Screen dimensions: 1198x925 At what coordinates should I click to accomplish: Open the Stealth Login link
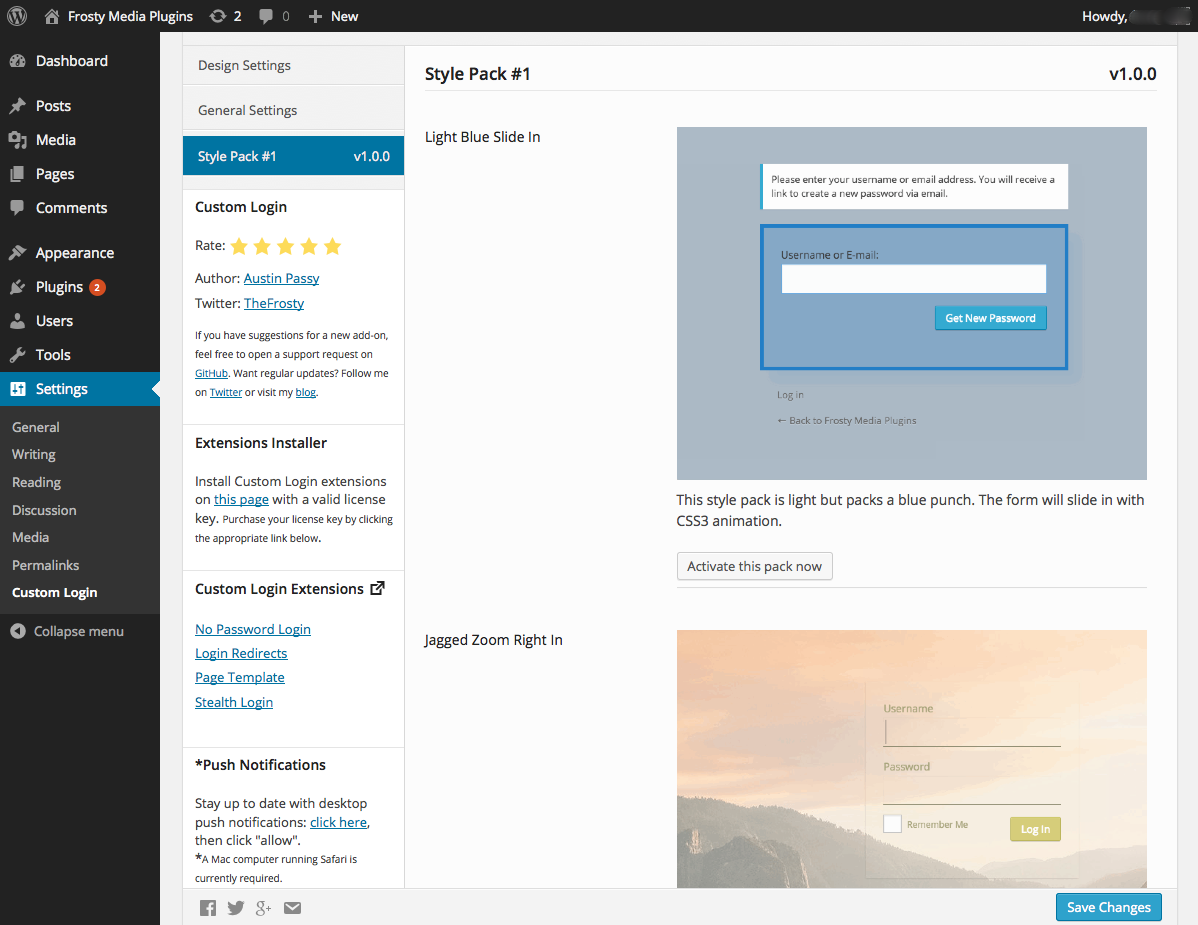[x=234, y=702]
